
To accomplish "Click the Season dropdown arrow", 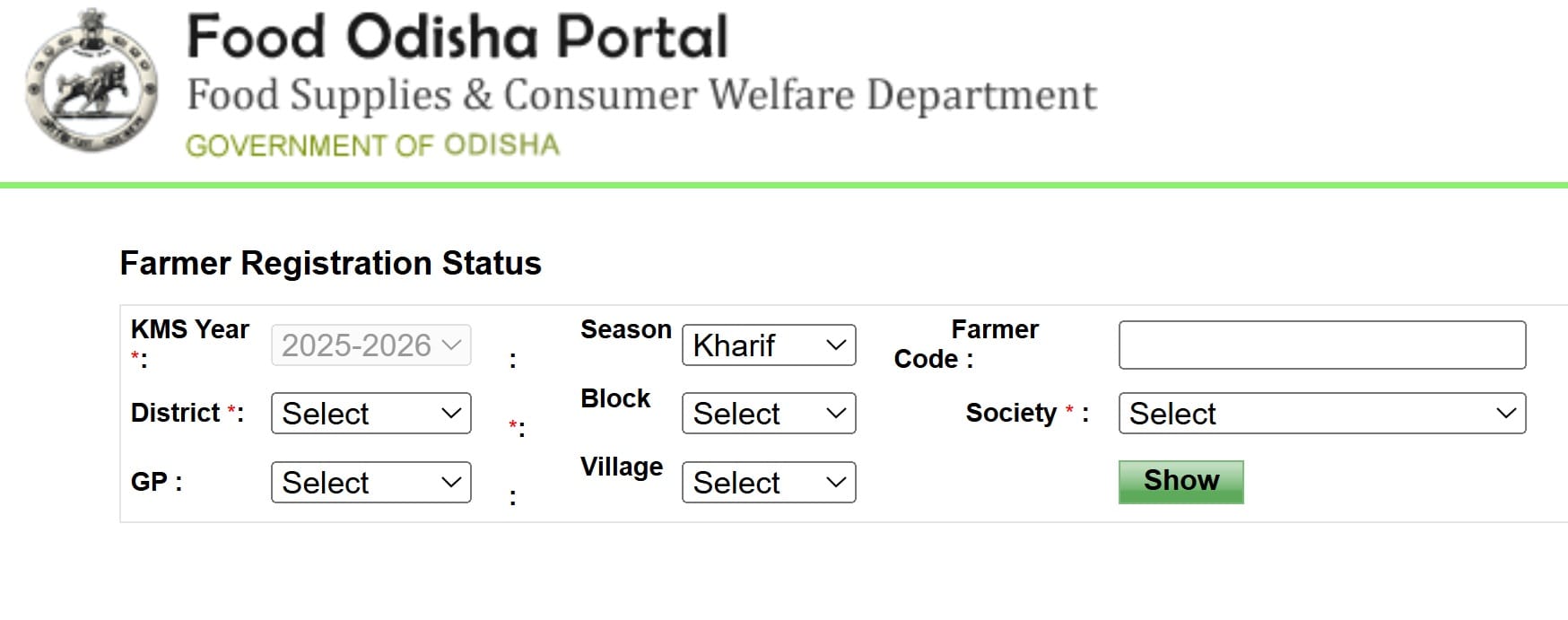I will click(x=836, y=345).
